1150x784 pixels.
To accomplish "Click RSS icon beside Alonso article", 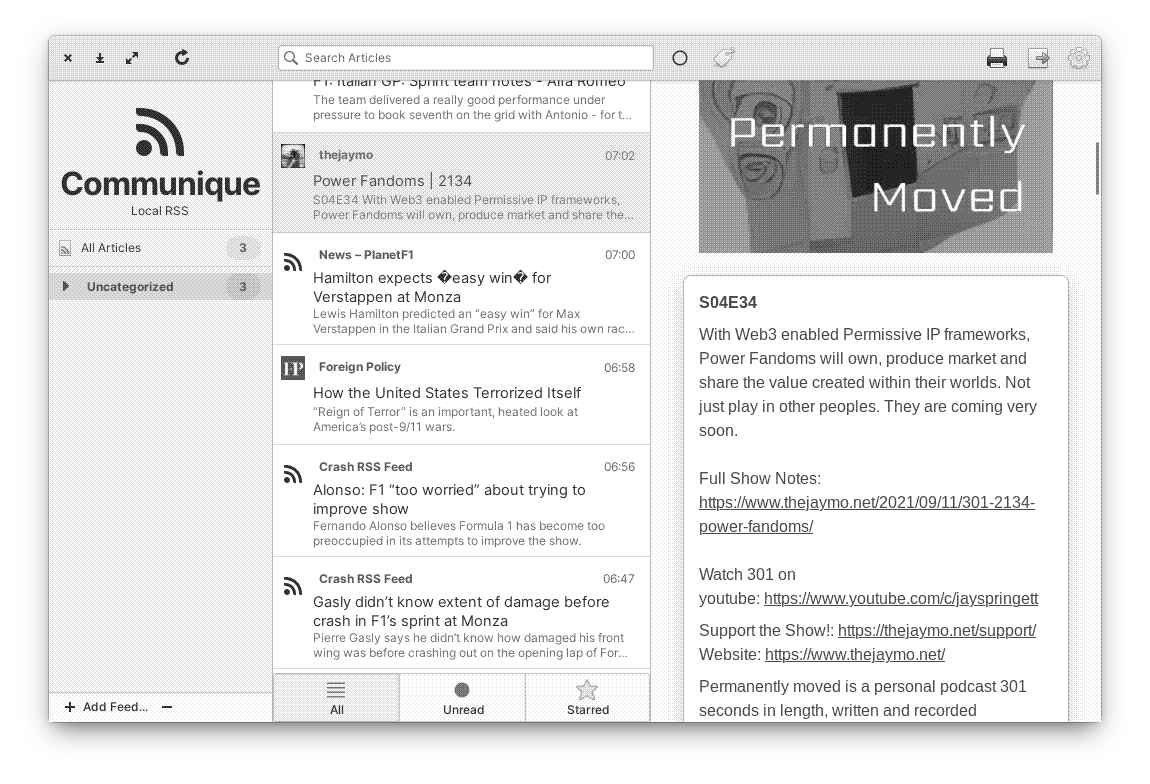I will point(293,474).
